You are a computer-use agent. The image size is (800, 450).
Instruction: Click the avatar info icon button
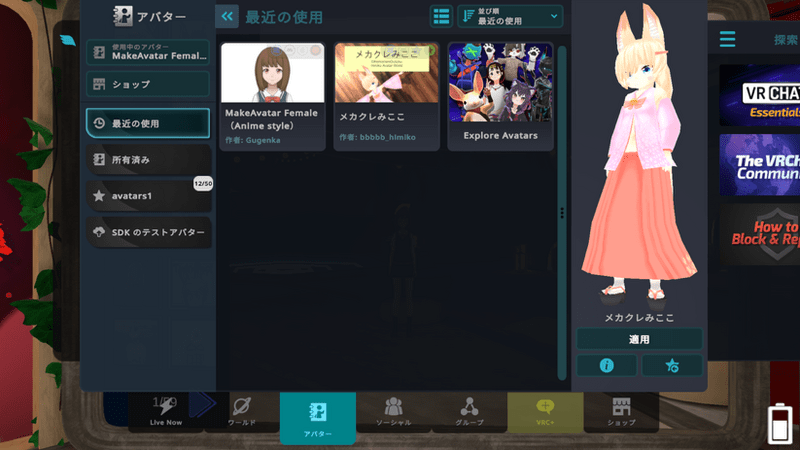[606, 365]
